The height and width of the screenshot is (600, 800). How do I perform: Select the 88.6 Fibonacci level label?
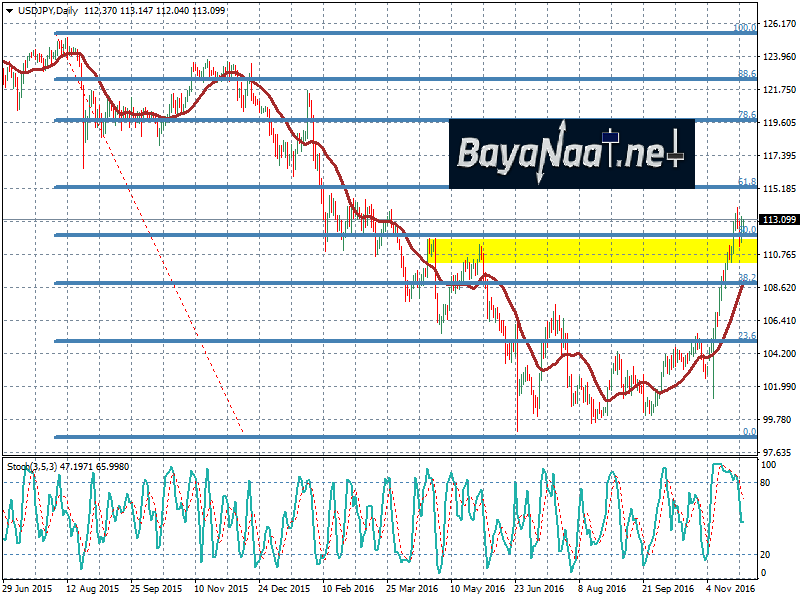pyautogui.click(x=746, y=74)
